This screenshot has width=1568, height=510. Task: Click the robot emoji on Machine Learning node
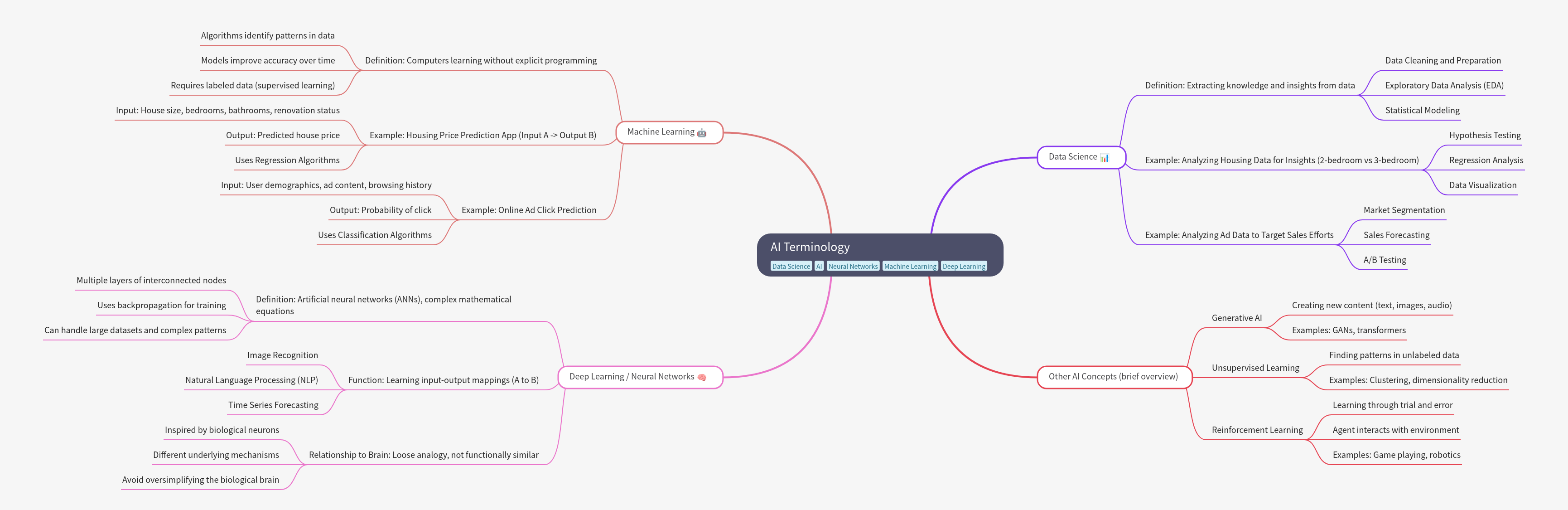click(702, 132)
